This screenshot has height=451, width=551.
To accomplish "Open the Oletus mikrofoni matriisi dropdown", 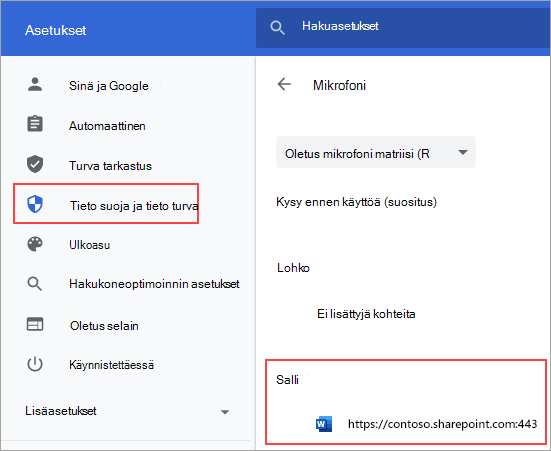I will point(376,152).
